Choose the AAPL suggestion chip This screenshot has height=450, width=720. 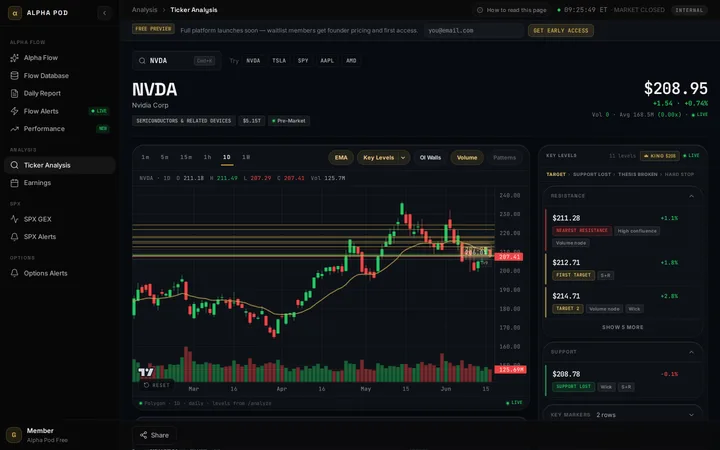(x=327, y=61)
